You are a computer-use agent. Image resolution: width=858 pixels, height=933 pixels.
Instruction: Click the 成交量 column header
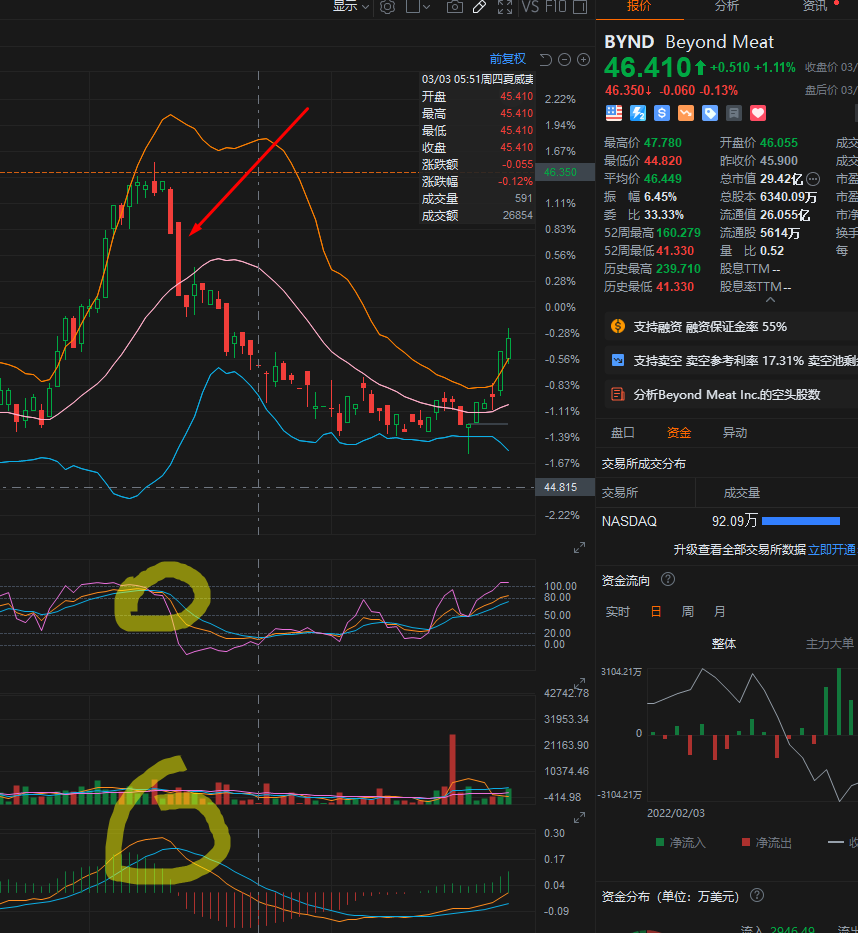pyautogui.click(x=741, y=493)
